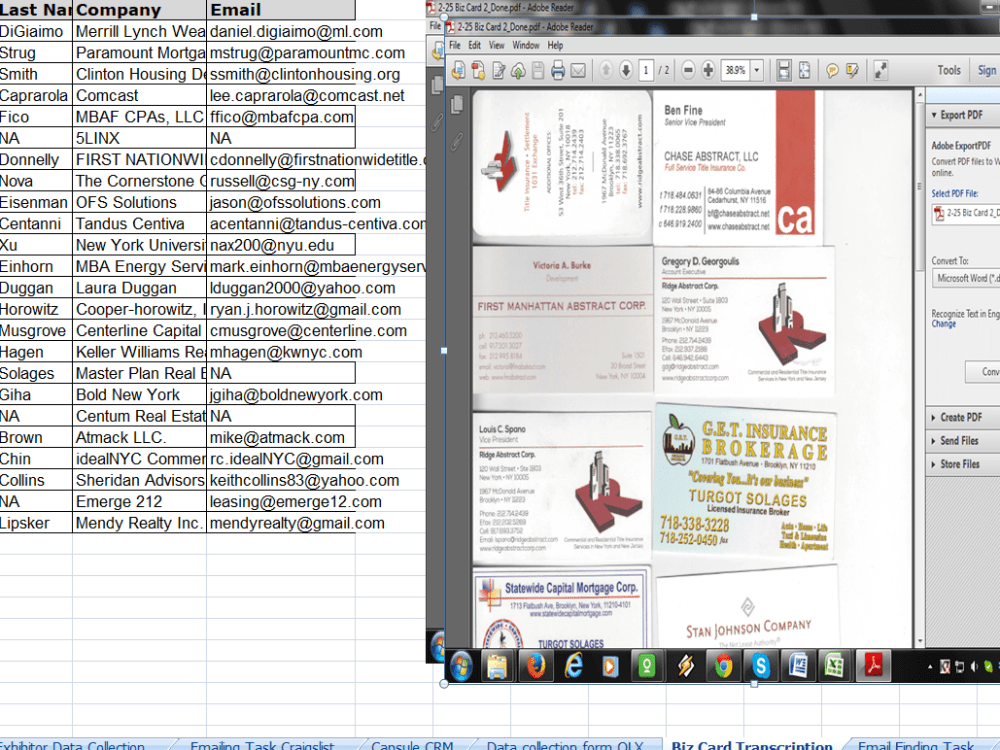The image size is (1000, 750).
Task: Click the Email envelope icon in Reader toolbar
Action: 578,70
